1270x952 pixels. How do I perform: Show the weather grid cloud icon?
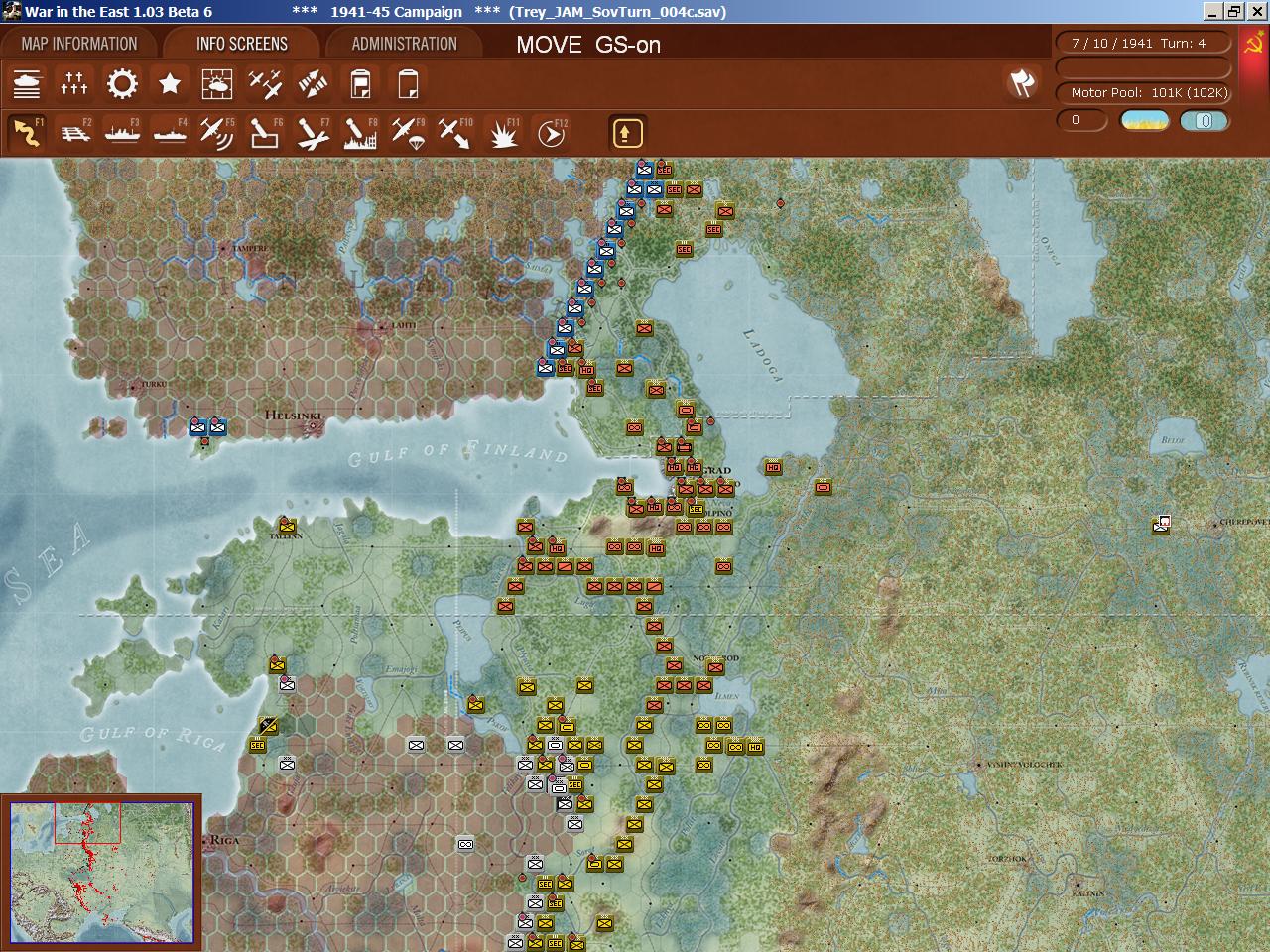[217, 84]
